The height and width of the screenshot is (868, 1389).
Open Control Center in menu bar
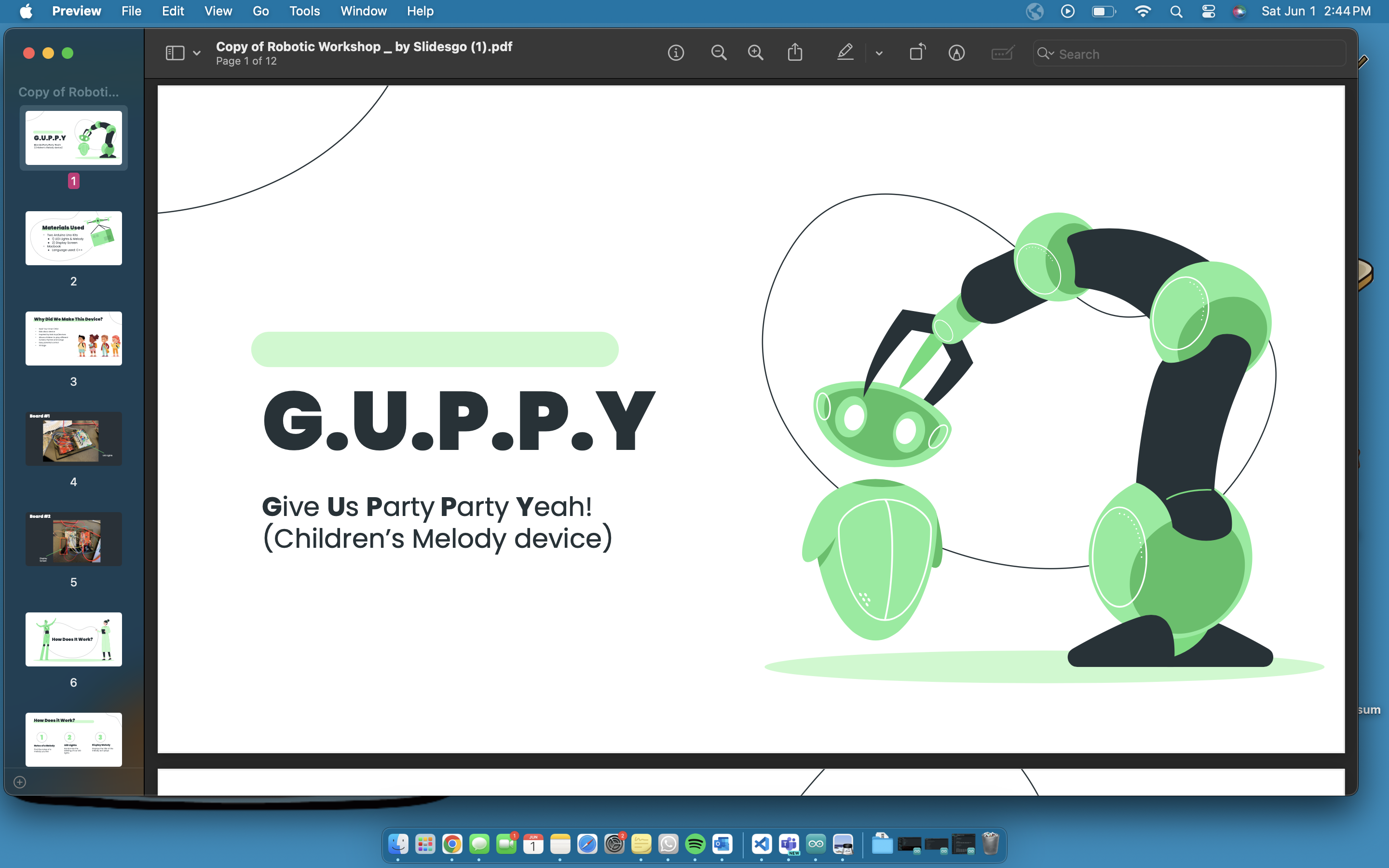pyautogui.click(x=1208, y=11)
